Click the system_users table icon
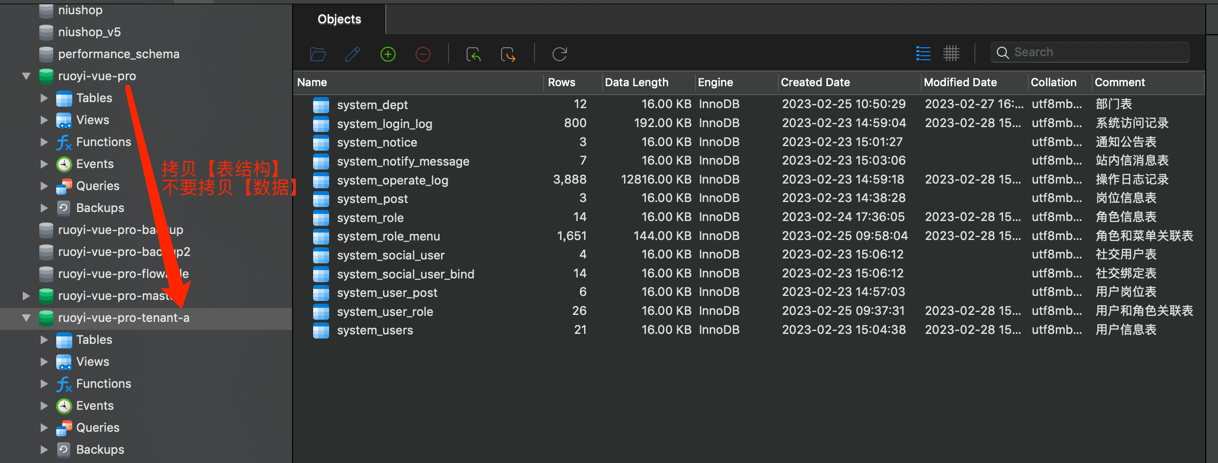Viewport: 1218px width, 463px height. coord(321,331)
